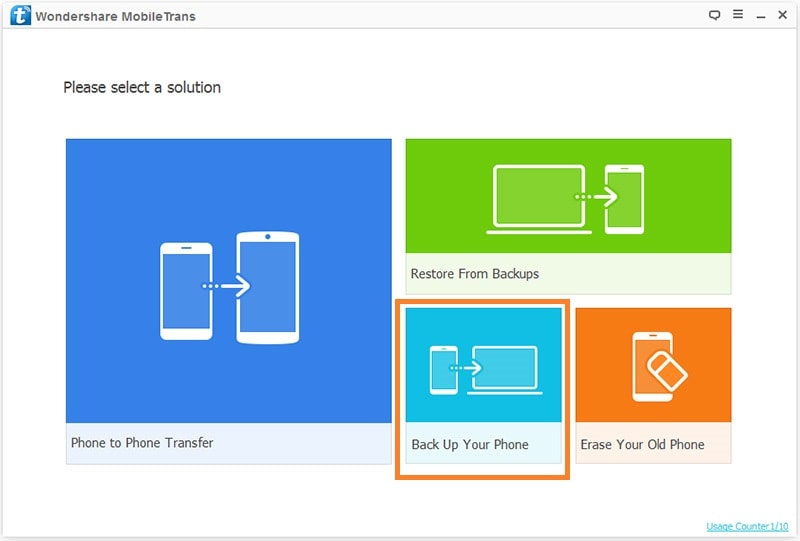Click the phone eraser icon on orange tile
Screen dimensions: 800x541
(659, 366)
